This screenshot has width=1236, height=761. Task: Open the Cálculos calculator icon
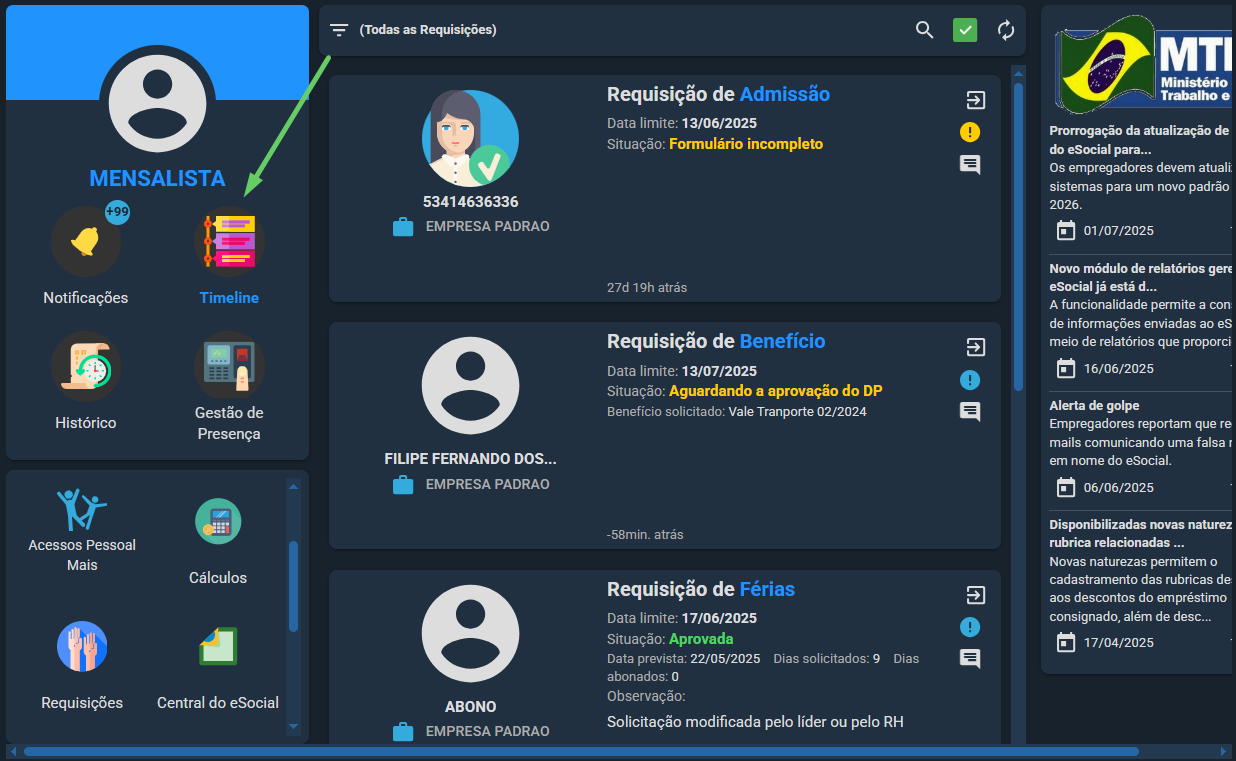coord(218,521)
